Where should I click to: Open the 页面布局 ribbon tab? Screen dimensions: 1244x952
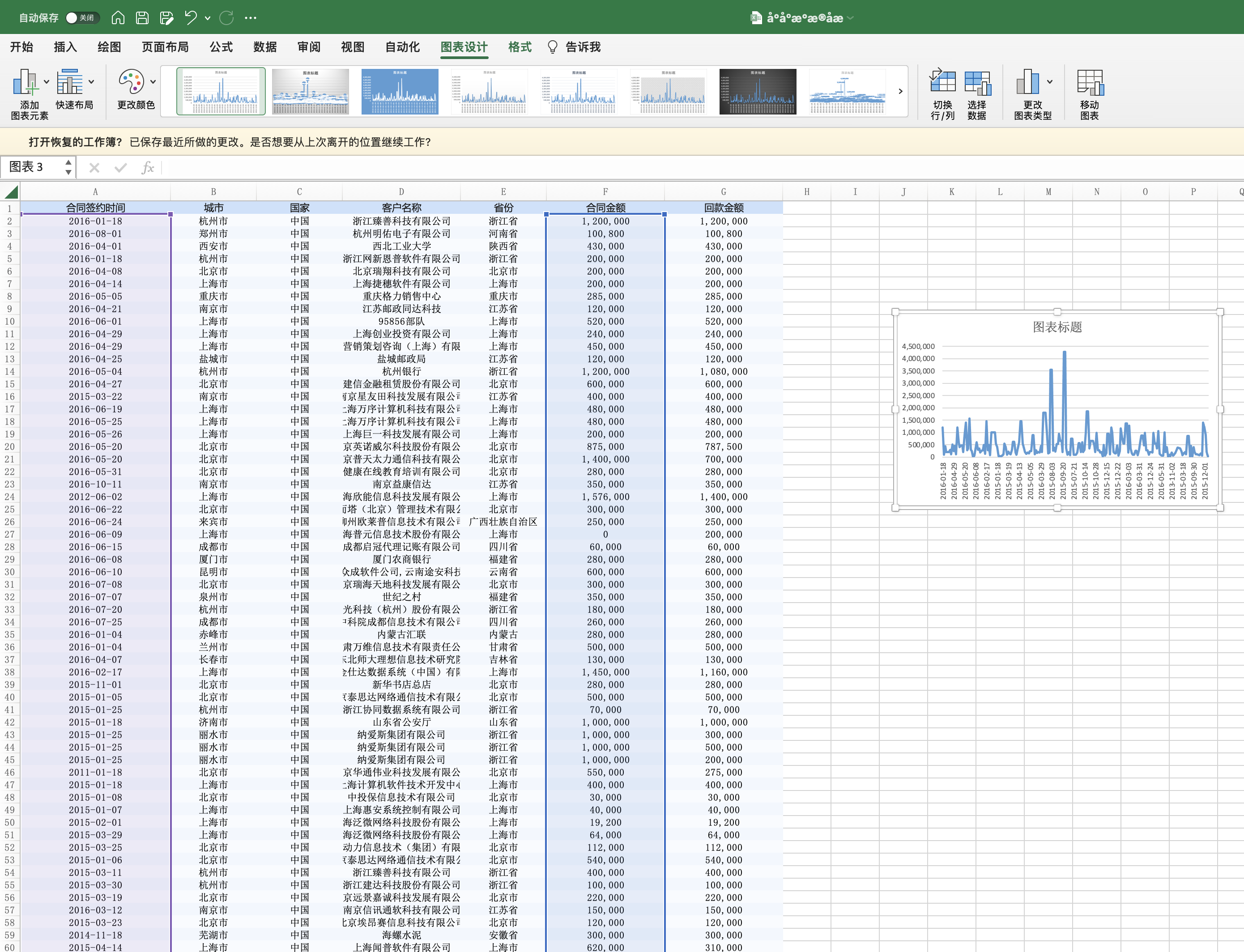pos(165,47)
